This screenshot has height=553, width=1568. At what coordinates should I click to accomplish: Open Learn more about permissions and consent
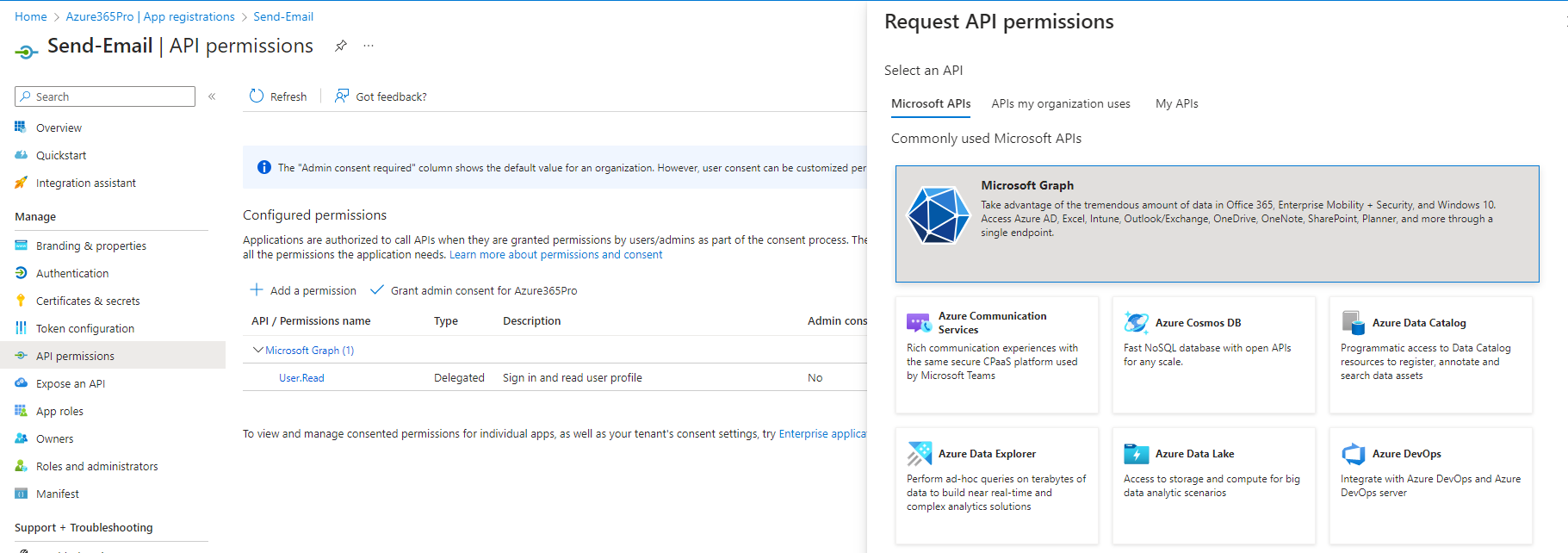tap(555, 255)
